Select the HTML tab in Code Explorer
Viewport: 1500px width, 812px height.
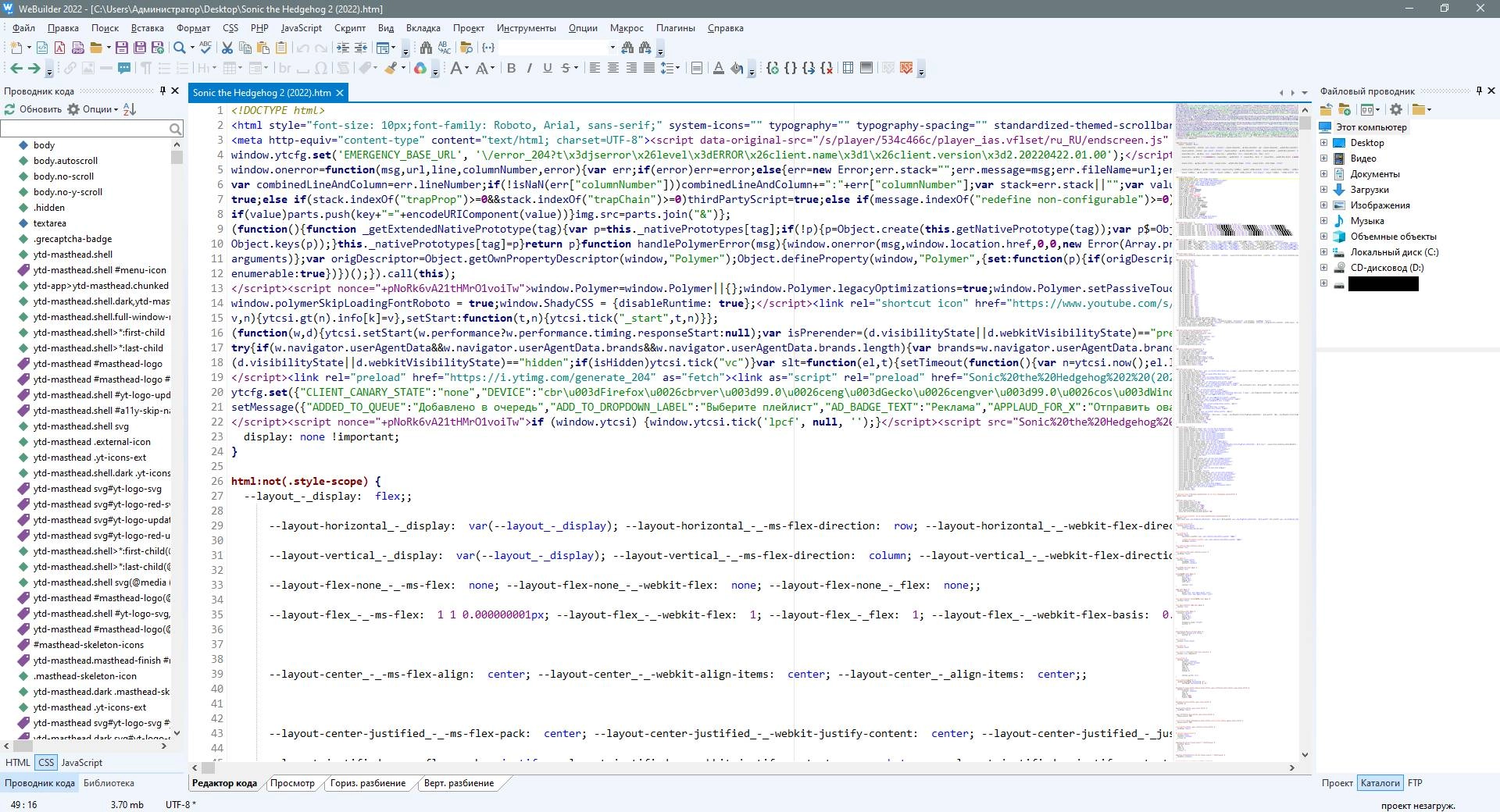point(17,763)
